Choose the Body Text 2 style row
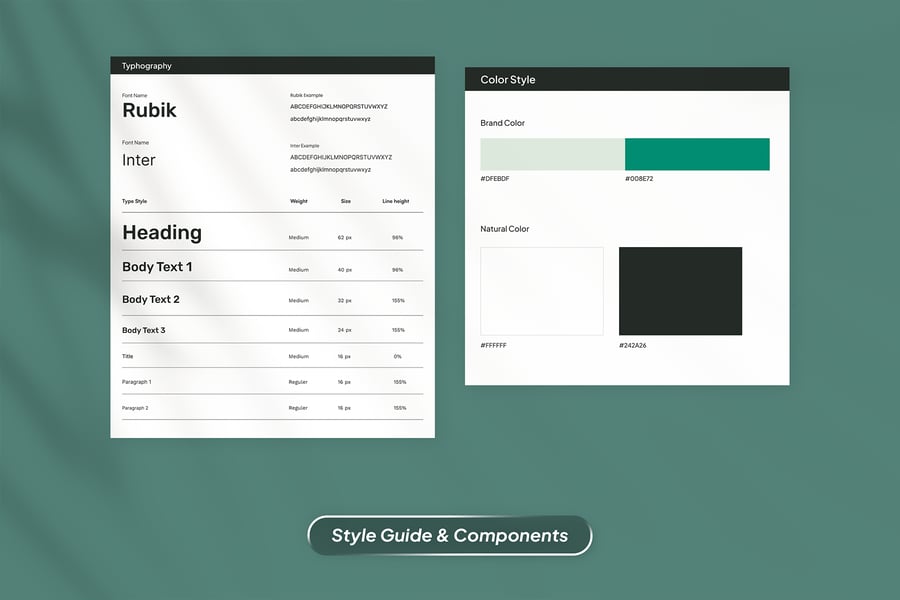The width and height of the screenshot is (900, 600). pyautogui.click(x=151, y=299)
